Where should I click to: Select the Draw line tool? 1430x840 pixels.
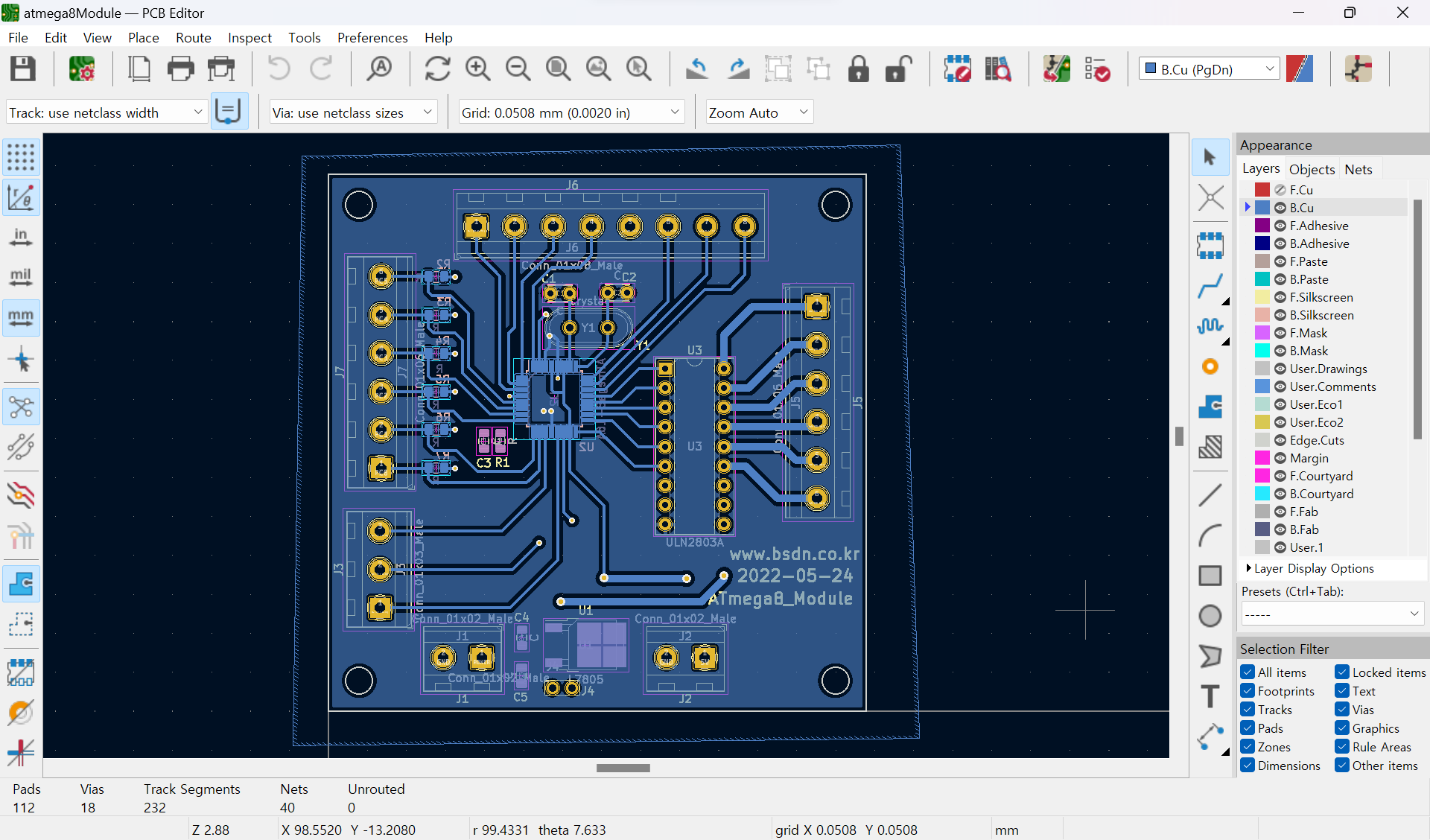[x=1210, y=495]
